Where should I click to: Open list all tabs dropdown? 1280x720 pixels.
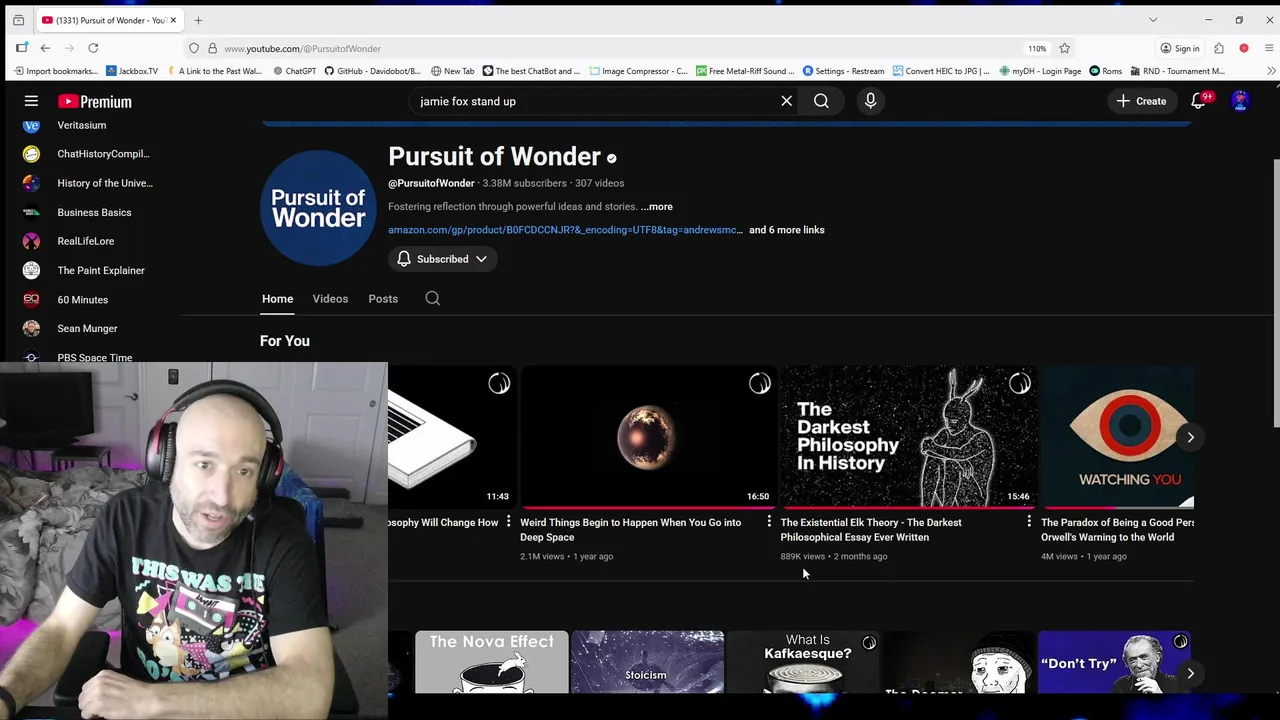coord(1153,20)
